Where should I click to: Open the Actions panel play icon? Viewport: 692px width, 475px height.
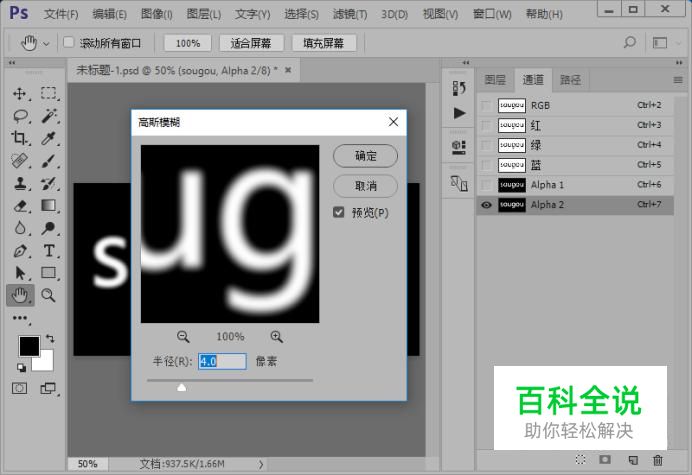pos(459,113)
